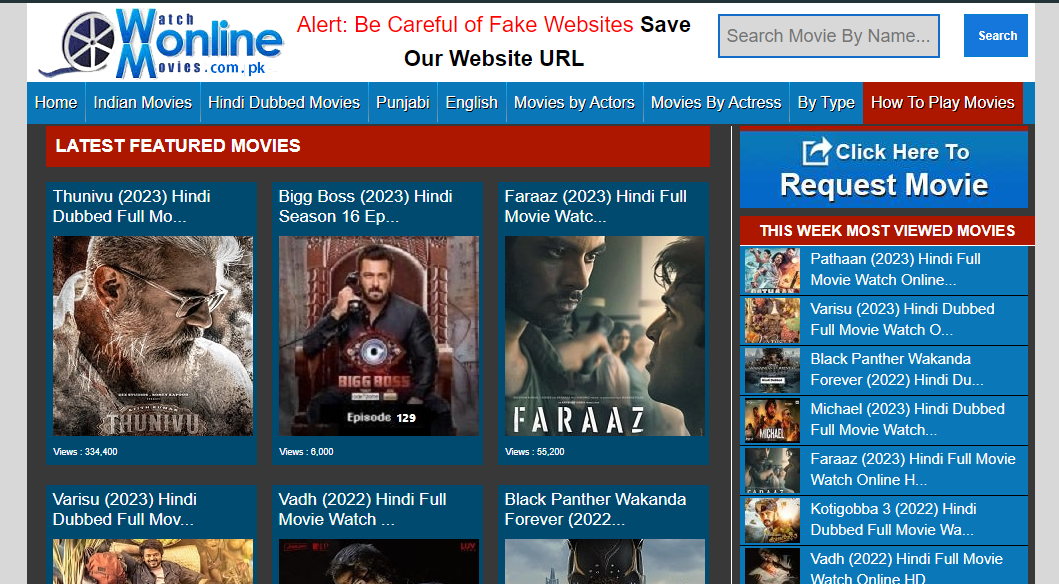Viewport: 1059px width, 584px height.
Task: Open Varisu (2023) Hindi Dubbed featured title
Action: [x=125, y=509]
